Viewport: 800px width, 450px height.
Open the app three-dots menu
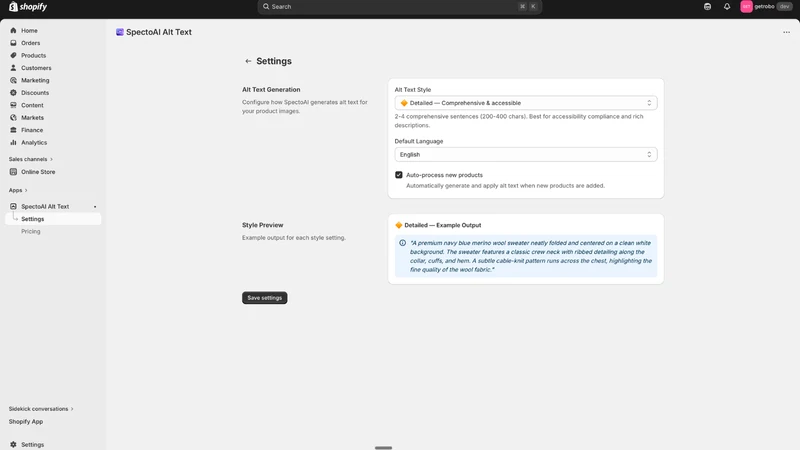786,32
